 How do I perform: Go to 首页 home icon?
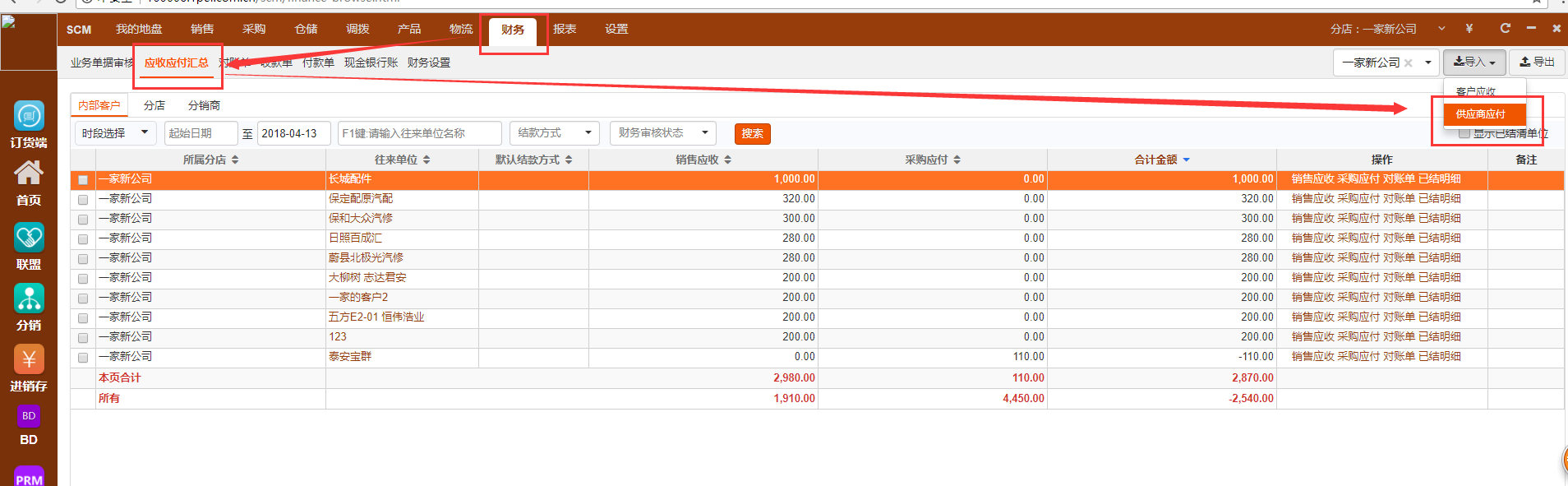(x=29, y=173)
